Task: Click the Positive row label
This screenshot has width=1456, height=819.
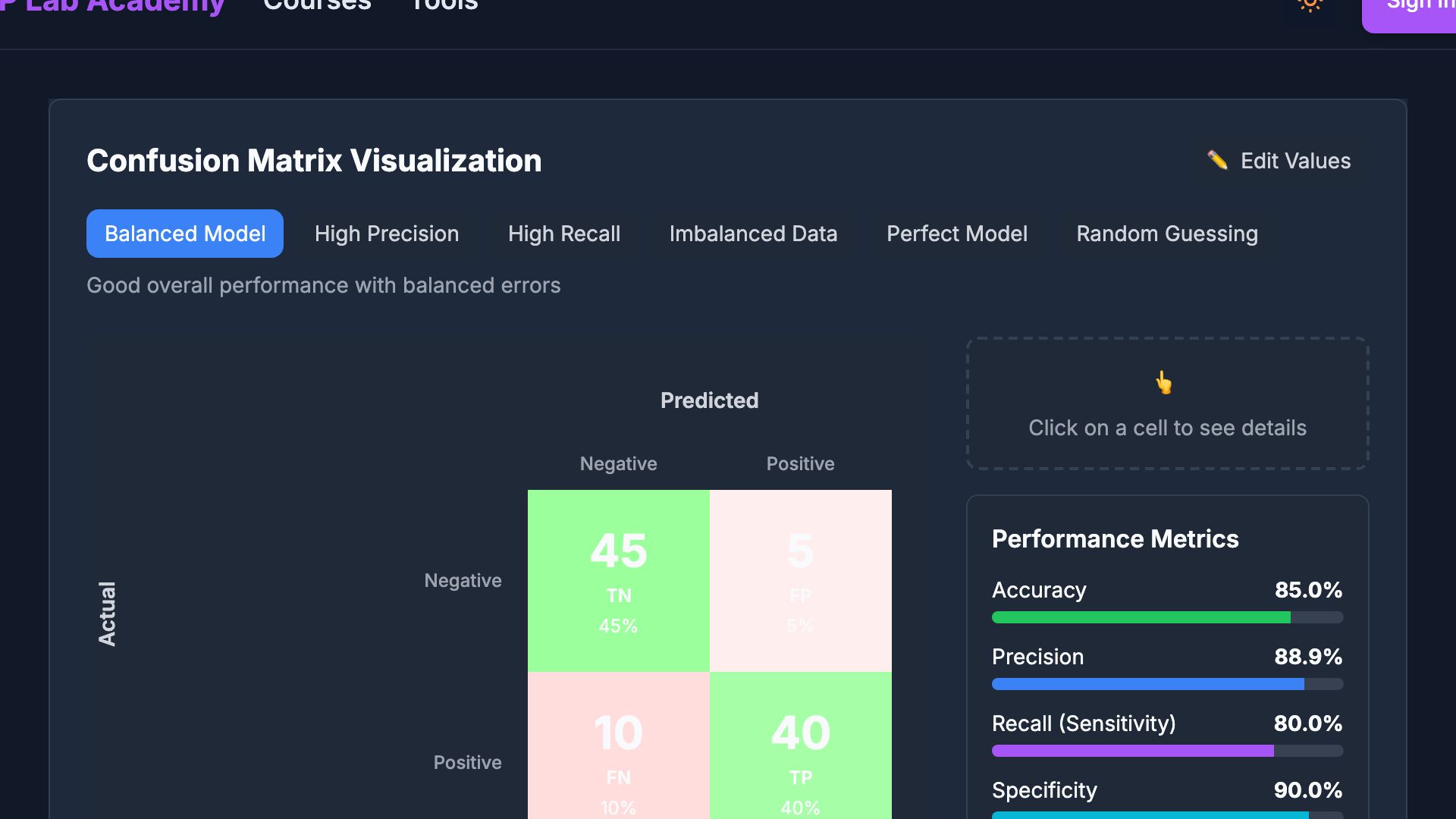Action: coord(467,763)
